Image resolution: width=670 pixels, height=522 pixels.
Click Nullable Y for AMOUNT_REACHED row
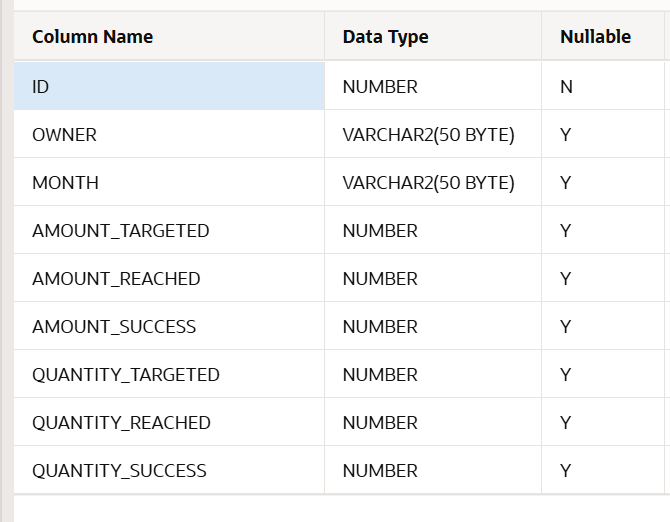point(566,279)
